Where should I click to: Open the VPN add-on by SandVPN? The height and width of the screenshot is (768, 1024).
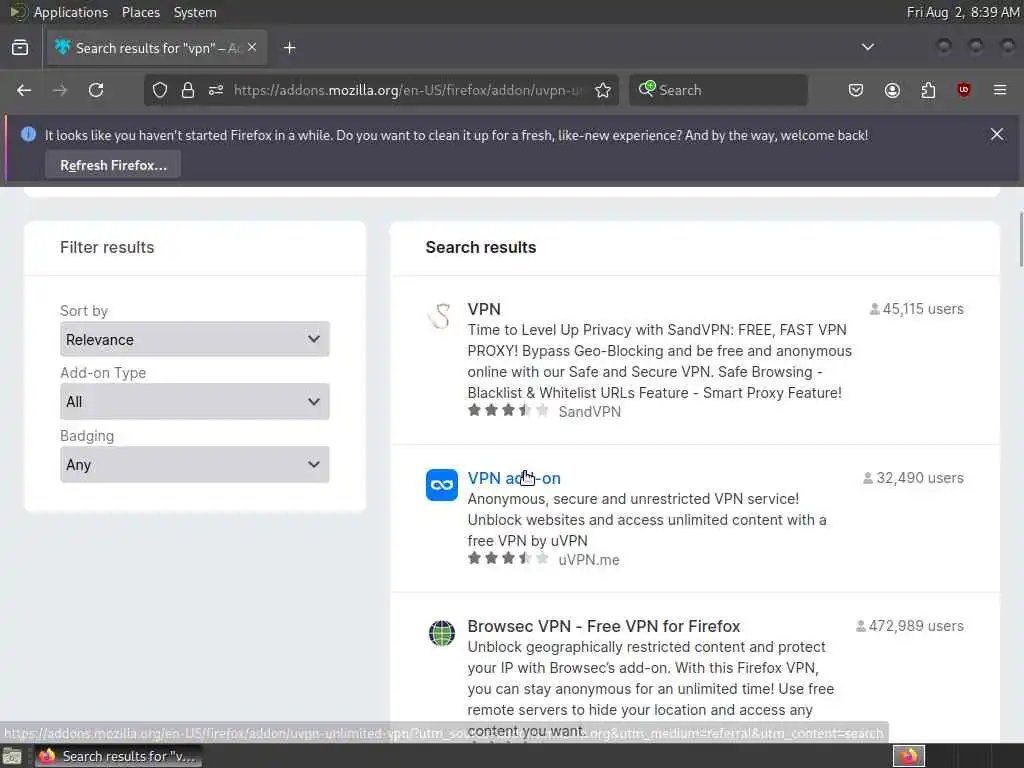pyautogui.click(x=484, y=309)
